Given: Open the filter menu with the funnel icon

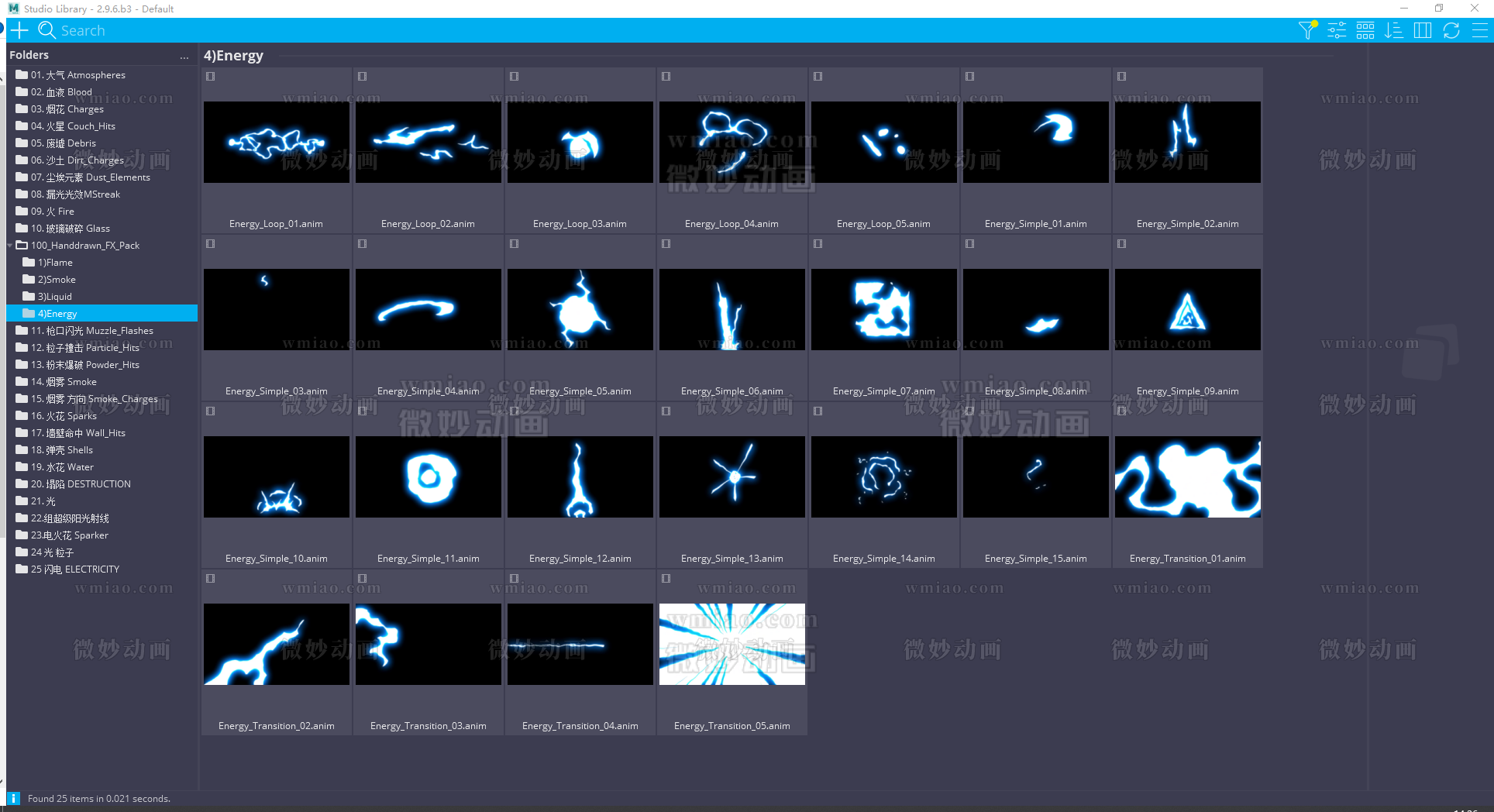Looking at the screenshot, I should [1307, 29].
